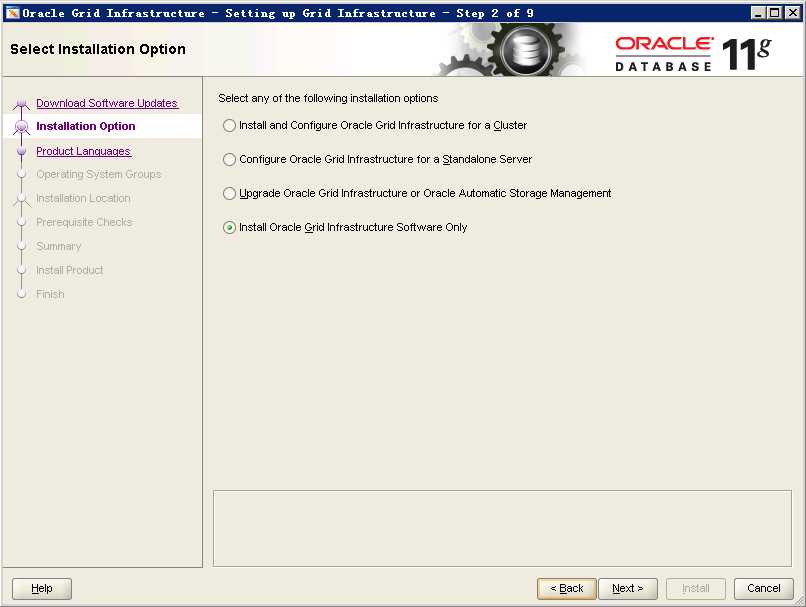The width and height of the screenshot is (806, 607).
Task: Close the installer window
Action: pyautogui.click(x=793, y=13)
